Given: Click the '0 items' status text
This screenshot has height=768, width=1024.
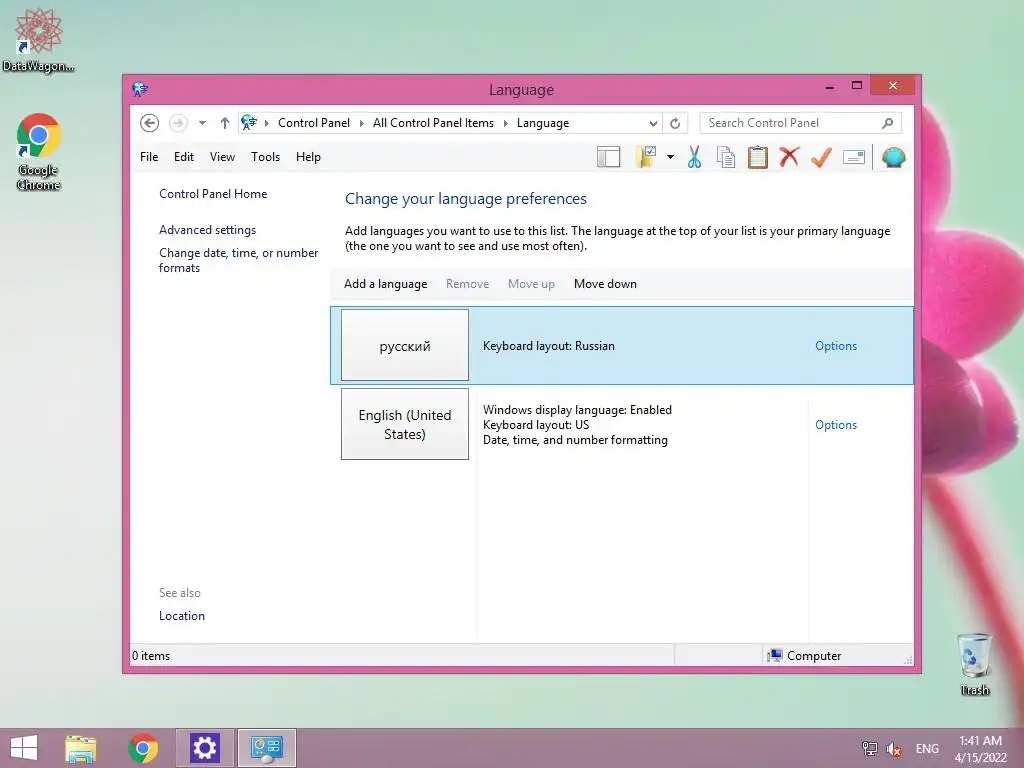Looking at the screenshot, I should click(x=151, y=656).
